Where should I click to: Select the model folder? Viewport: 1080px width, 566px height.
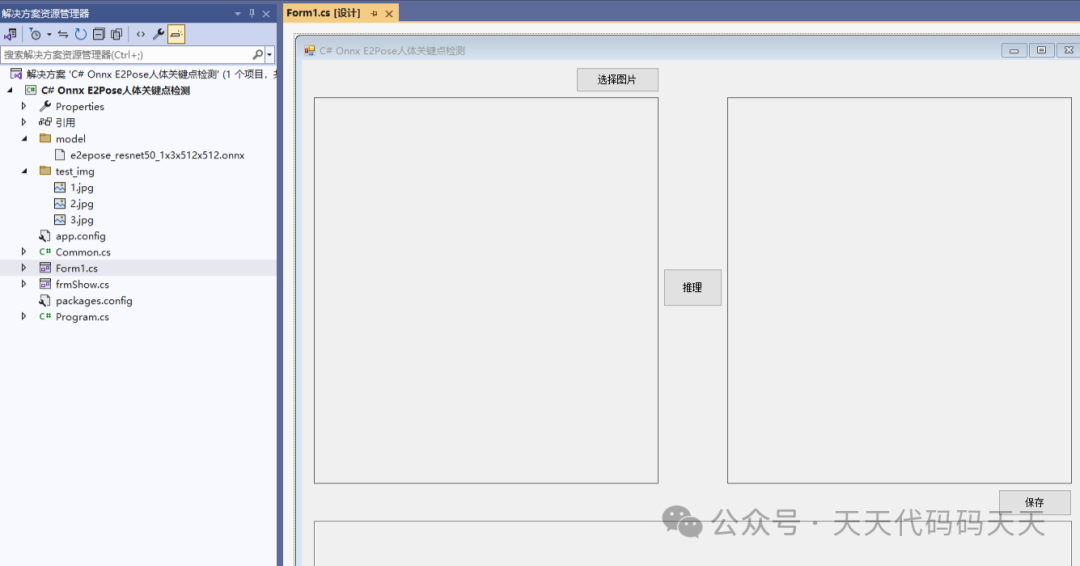click(x=70, y=139)
